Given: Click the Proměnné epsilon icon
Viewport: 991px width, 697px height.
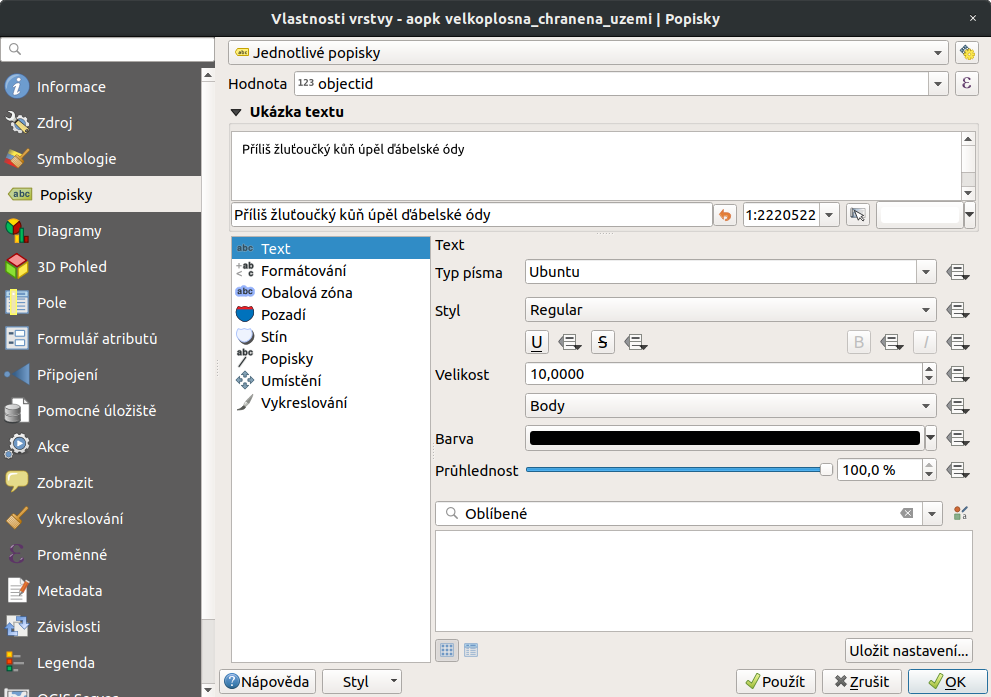Looking at the screenshot, I should [17, 555].
